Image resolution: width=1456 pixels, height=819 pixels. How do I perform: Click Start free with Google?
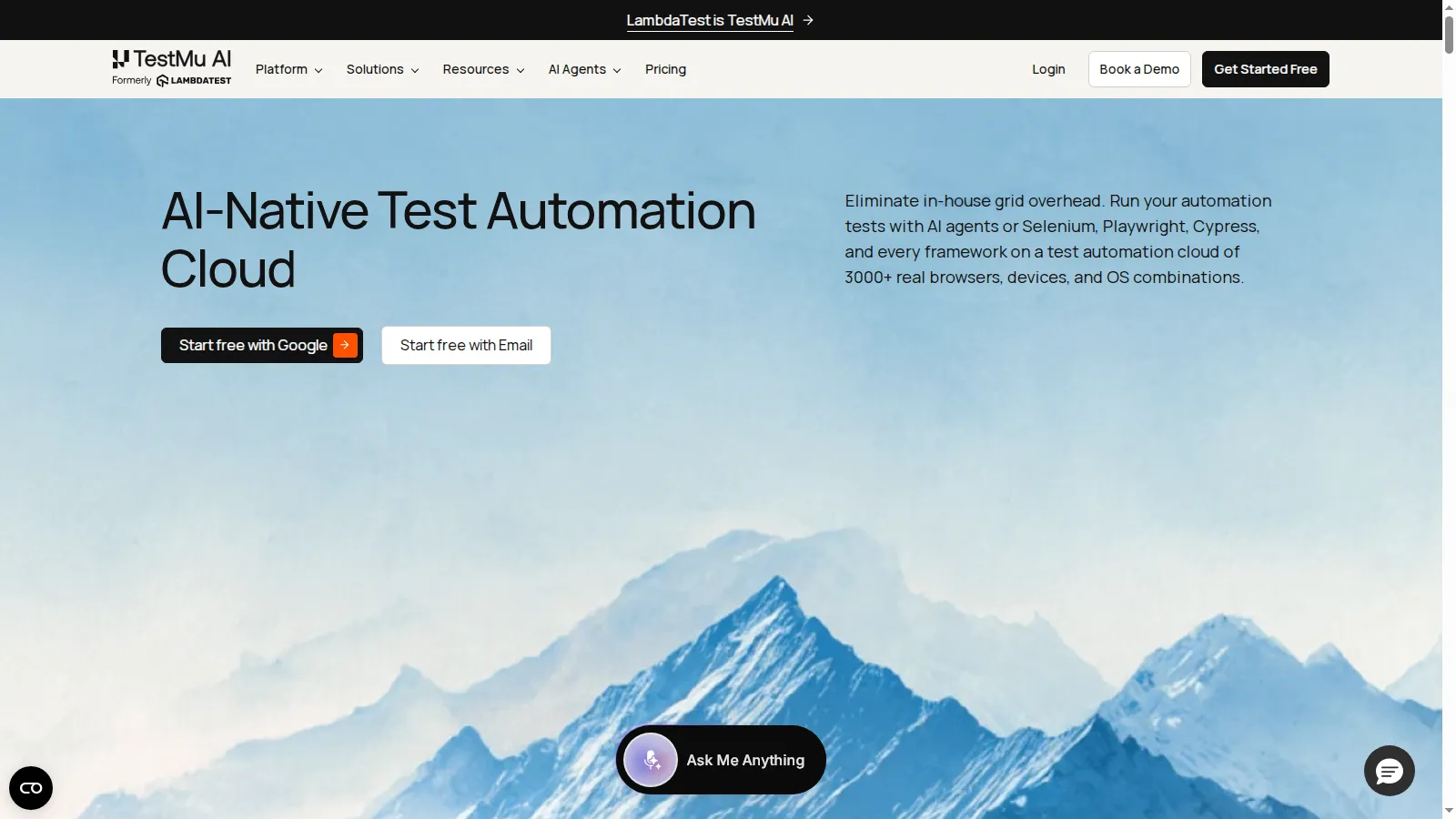click(262, 345)
